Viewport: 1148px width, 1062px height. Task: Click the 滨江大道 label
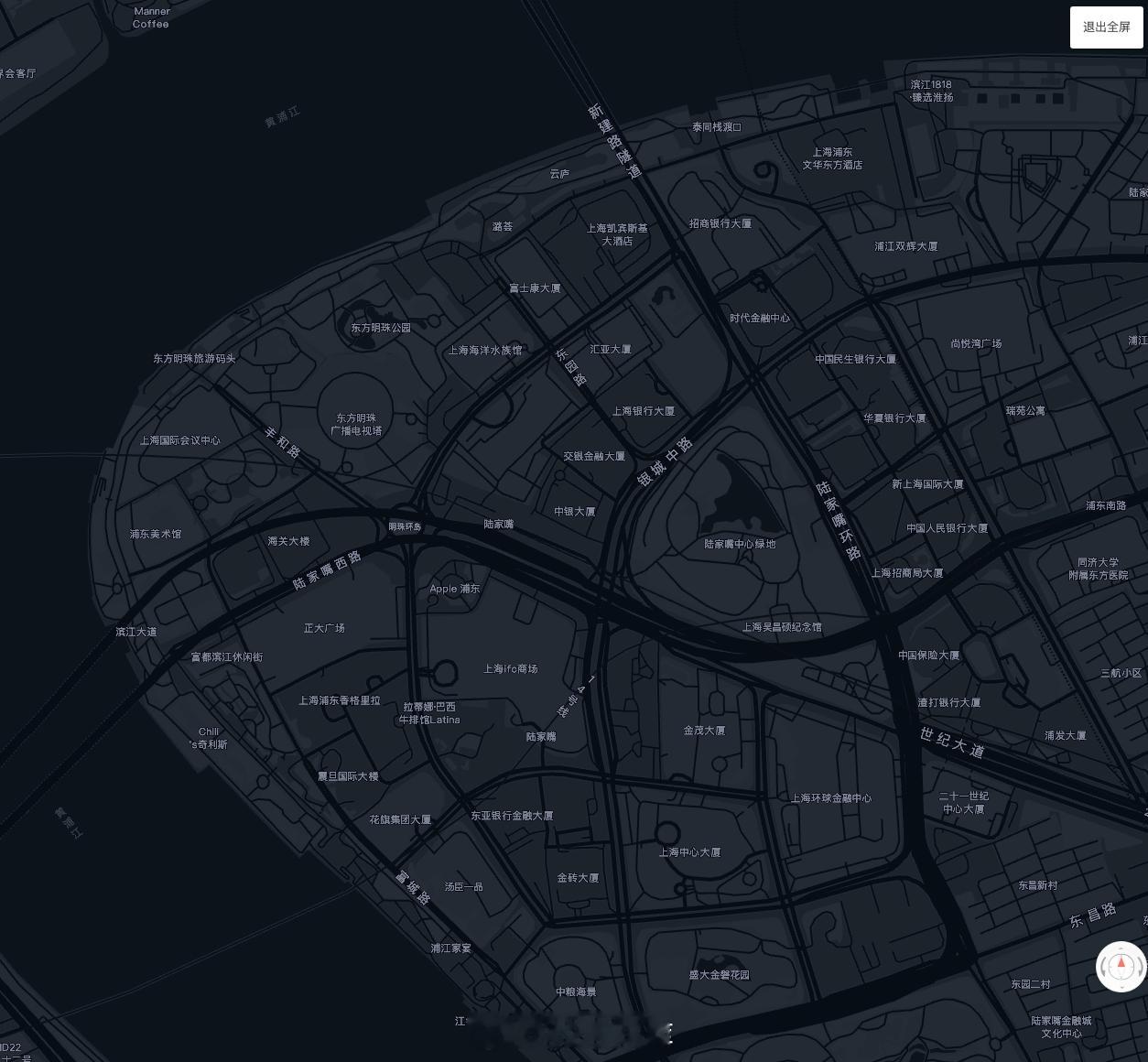pos(136,632)
